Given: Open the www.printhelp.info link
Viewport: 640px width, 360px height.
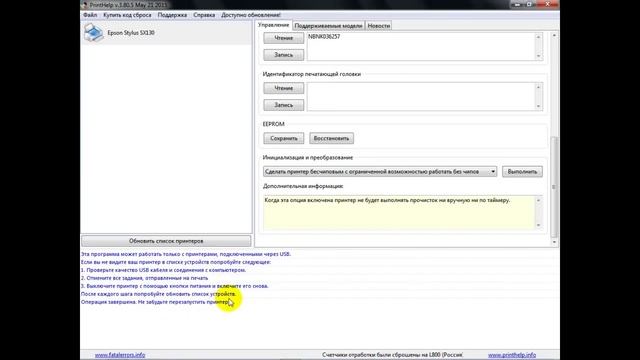Looking at the screenshot, I should pos(512,355).
